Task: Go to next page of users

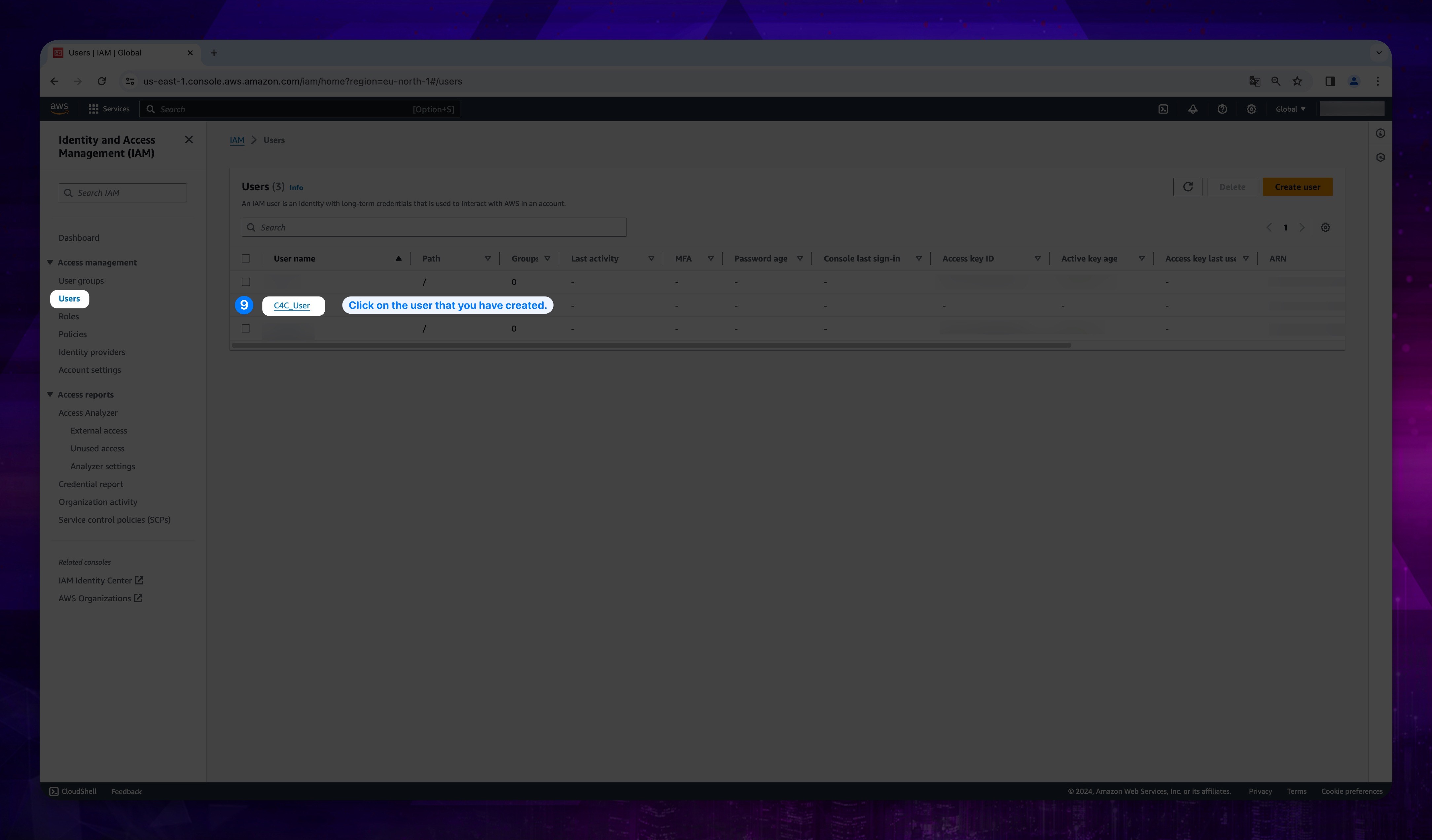Action: point(1302,227)
